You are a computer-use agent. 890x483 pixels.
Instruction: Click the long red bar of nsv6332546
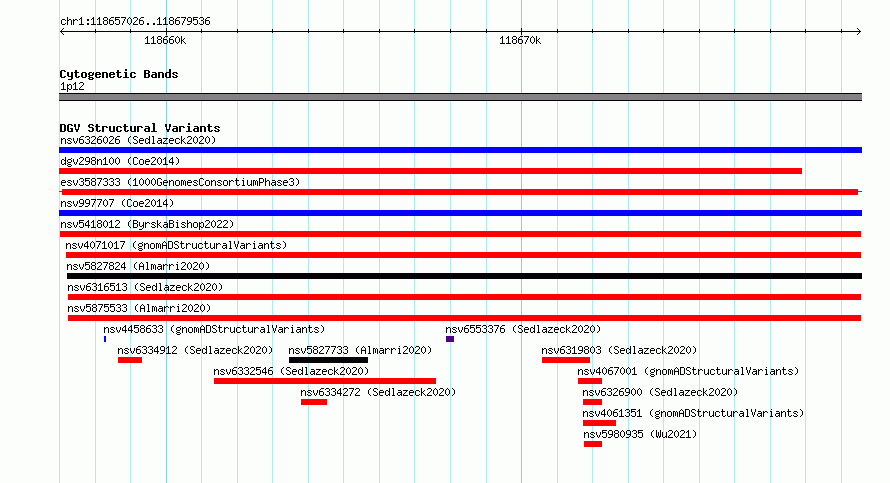click(x=325, y=381)
